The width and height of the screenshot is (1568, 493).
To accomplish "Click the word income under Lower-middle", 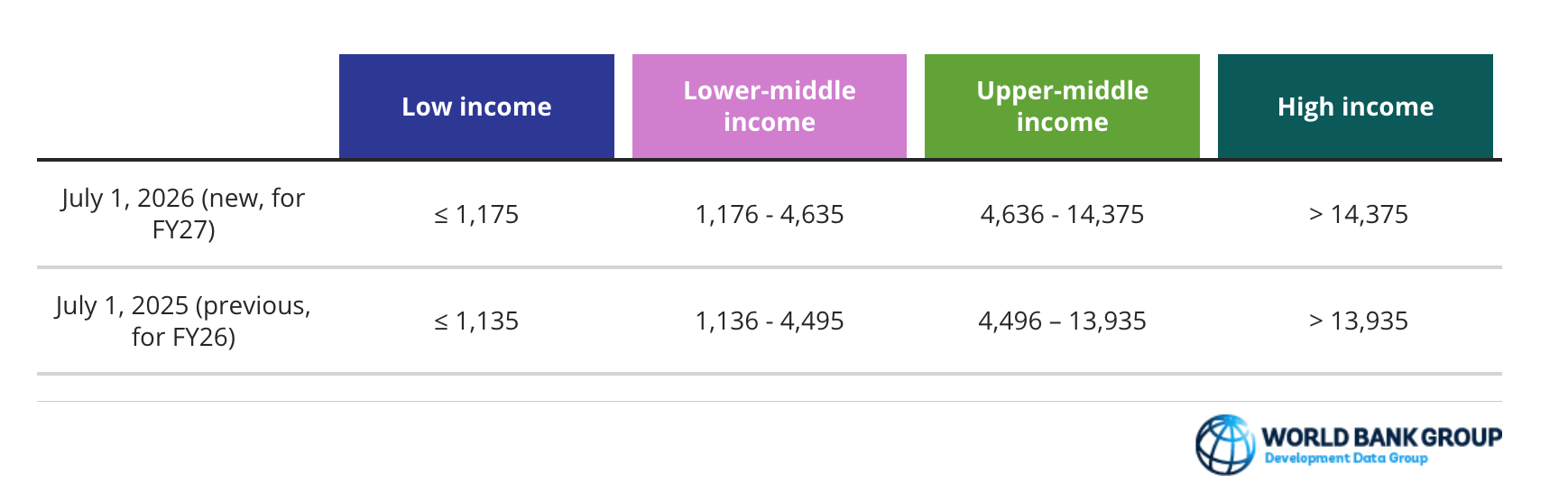I will pyautogui.click(x=770, y=123).
